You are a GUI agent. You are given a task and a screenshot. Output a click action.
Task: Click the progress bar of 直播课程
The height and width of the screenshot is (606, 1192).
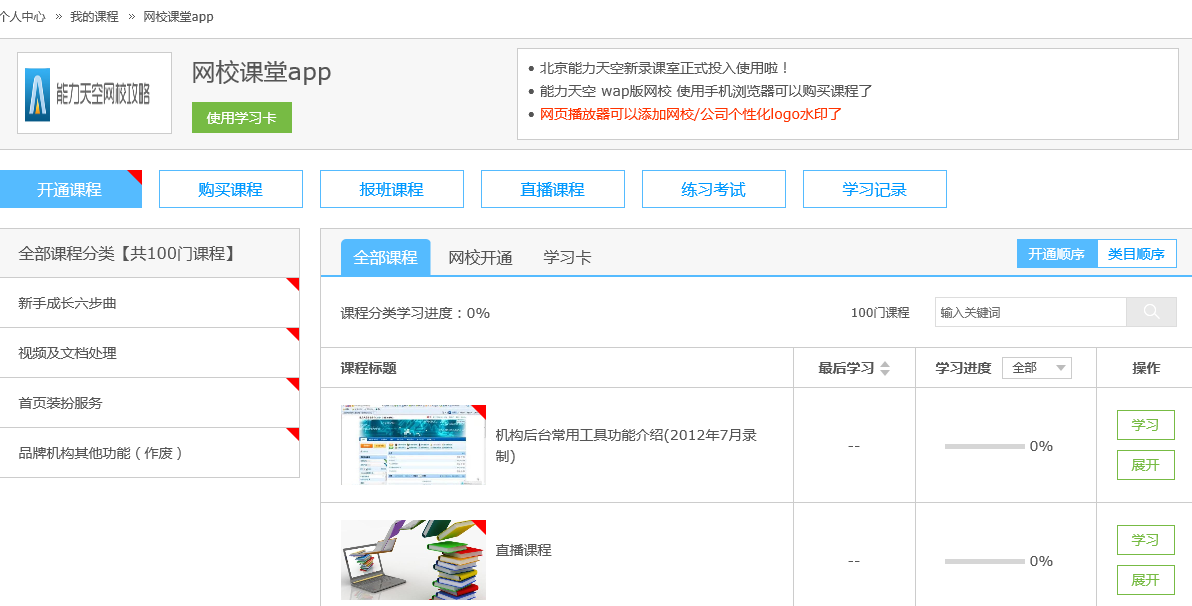[984, 561]
